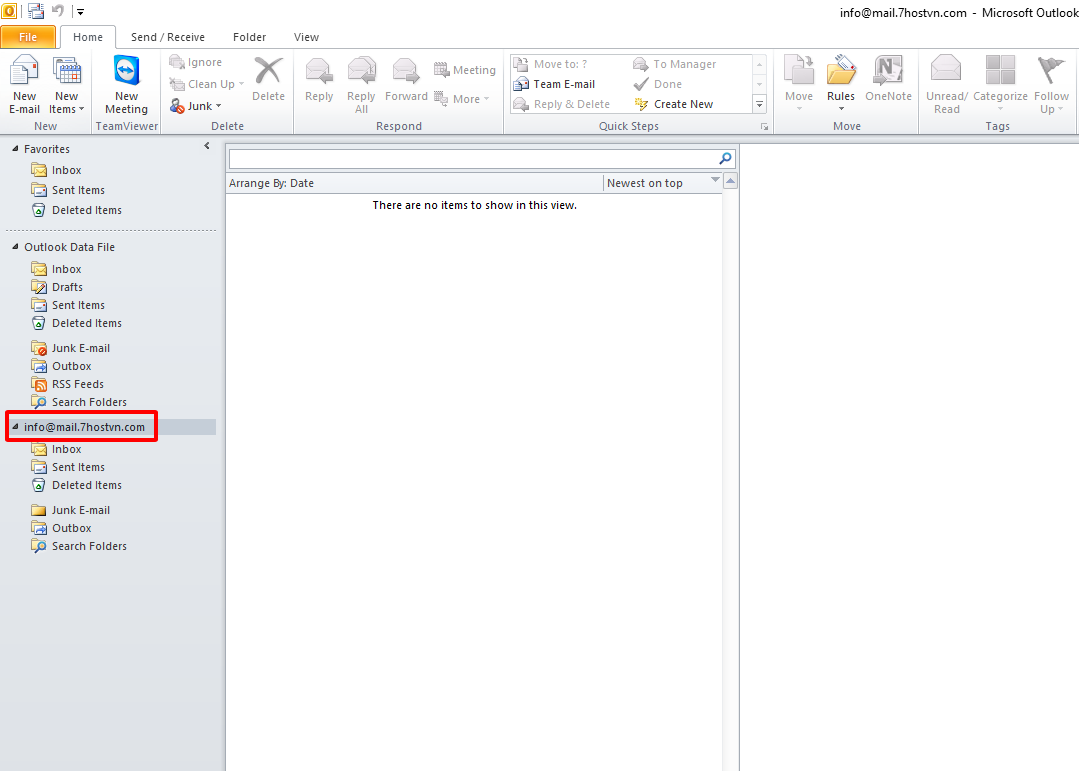Open the Quick Steps dialog launcher
Screen dimensions: 1079x771
pyautogui.click(x=764, y=127)
